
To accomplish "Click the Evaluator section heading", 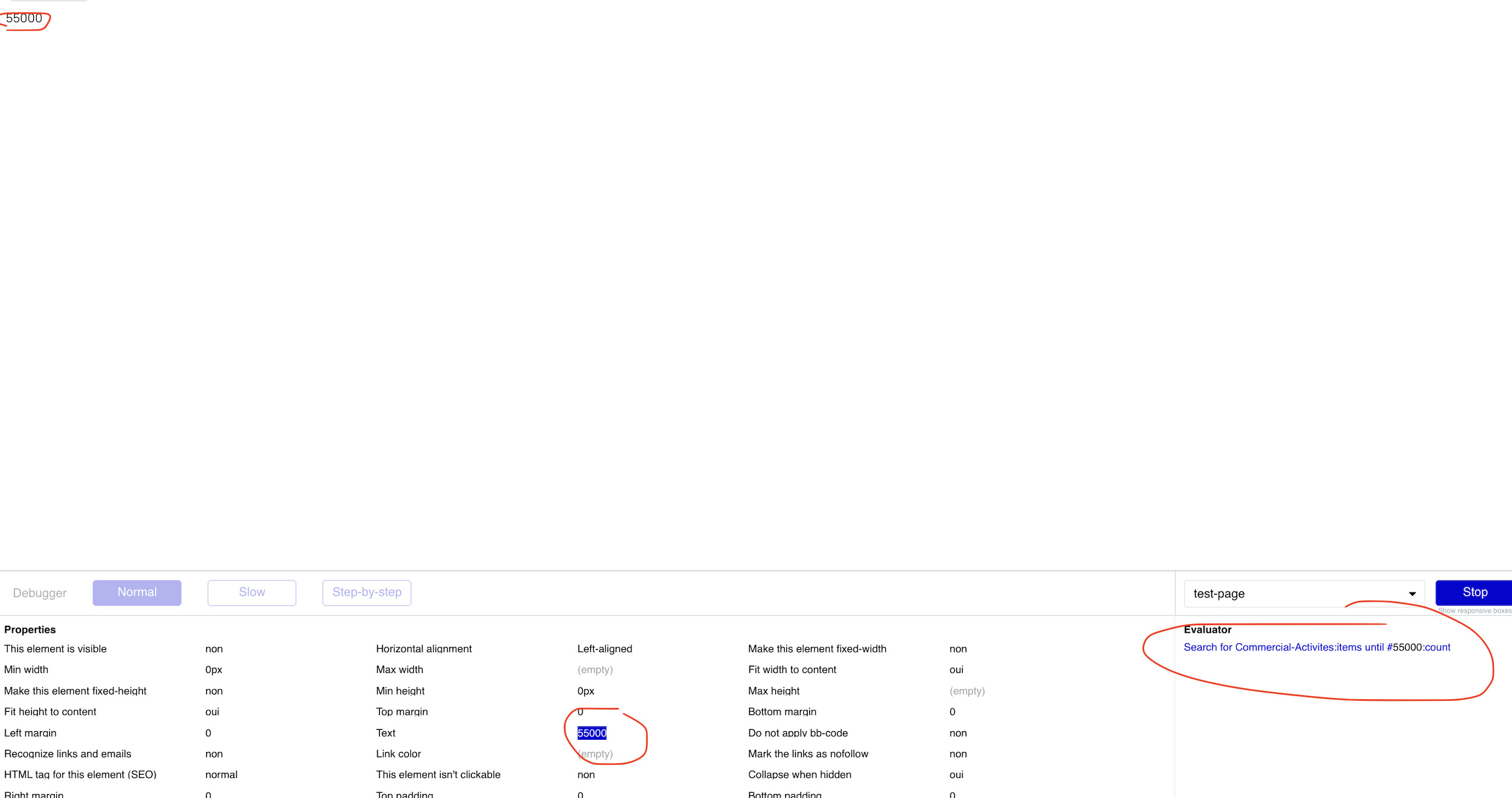I will 1207,629.
